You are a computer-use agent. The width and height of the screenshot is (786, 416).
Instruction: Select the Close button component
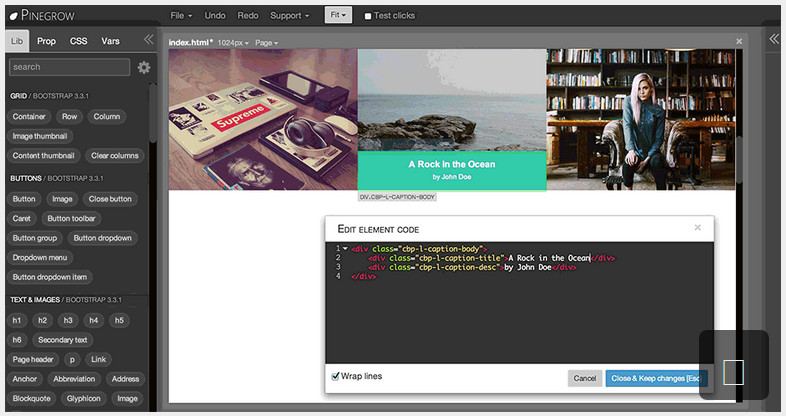pos(110,199)
